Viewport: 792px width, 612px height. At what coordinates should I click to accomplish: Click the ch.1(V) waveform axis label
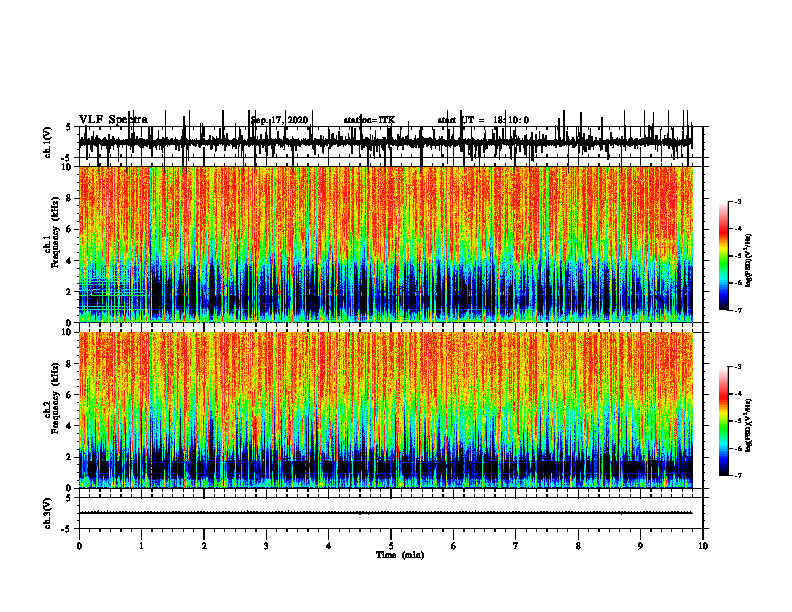(48, 142)
